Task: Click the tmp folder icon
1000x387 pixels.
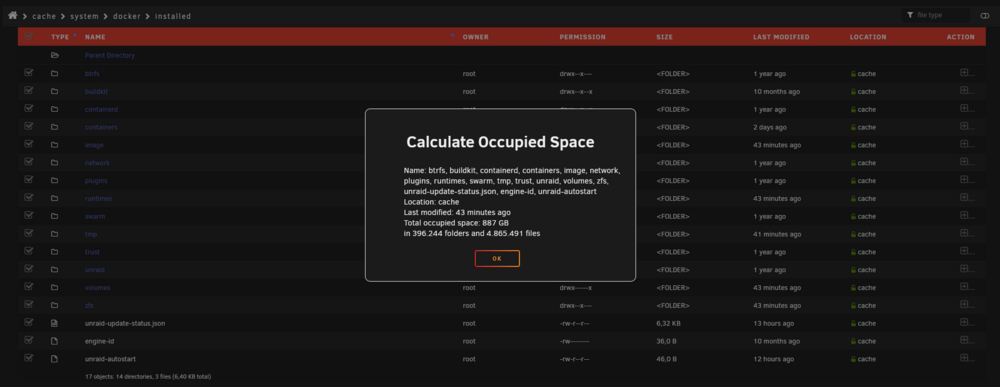Action: [55, 234]
